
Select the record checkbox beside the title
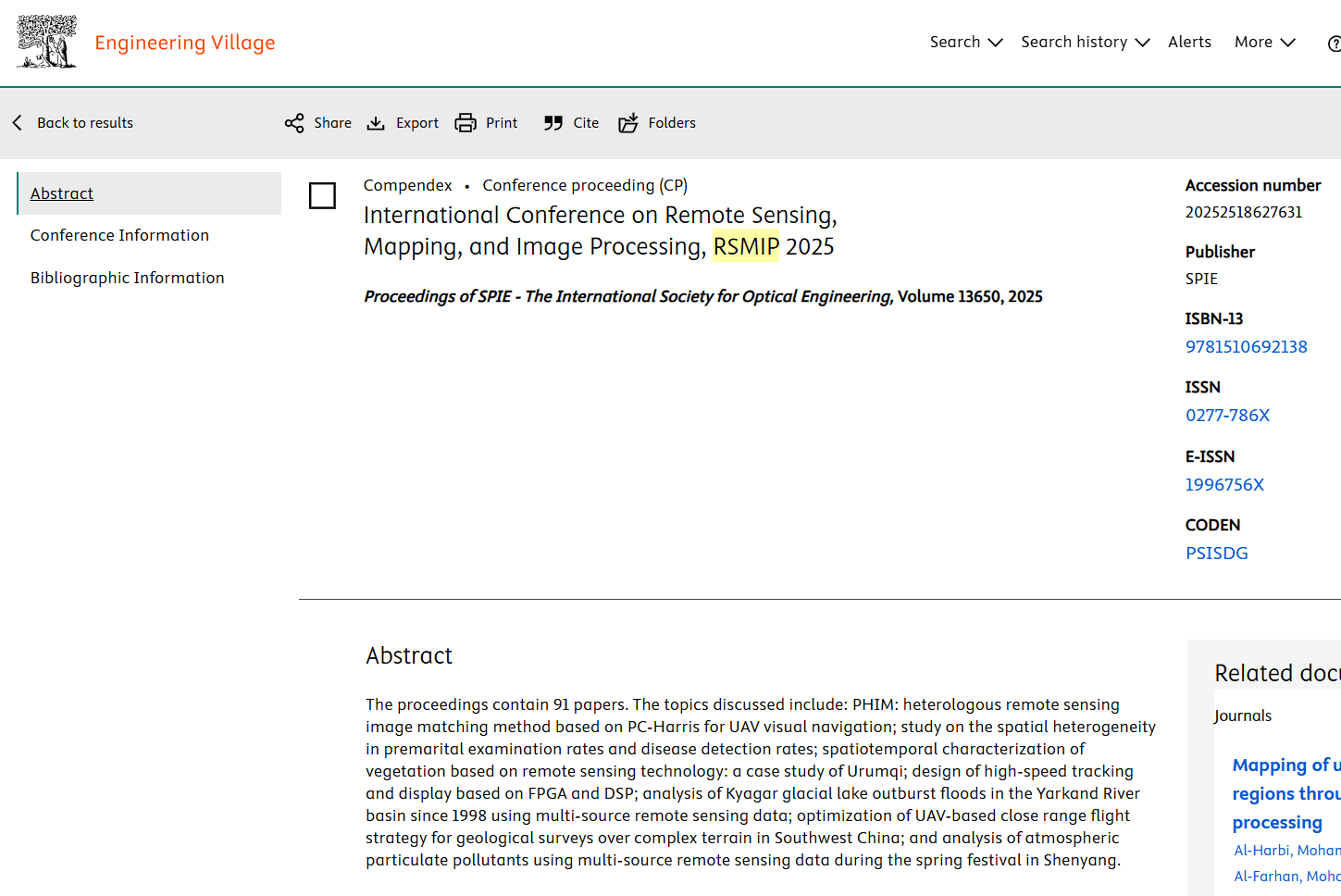322,195
